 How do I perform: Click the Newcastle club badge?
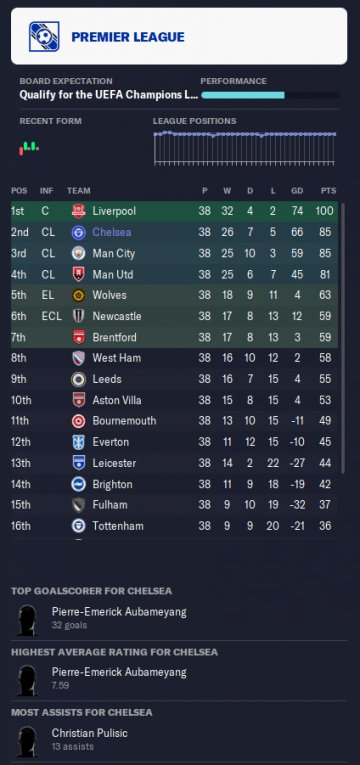coord(78,316)
